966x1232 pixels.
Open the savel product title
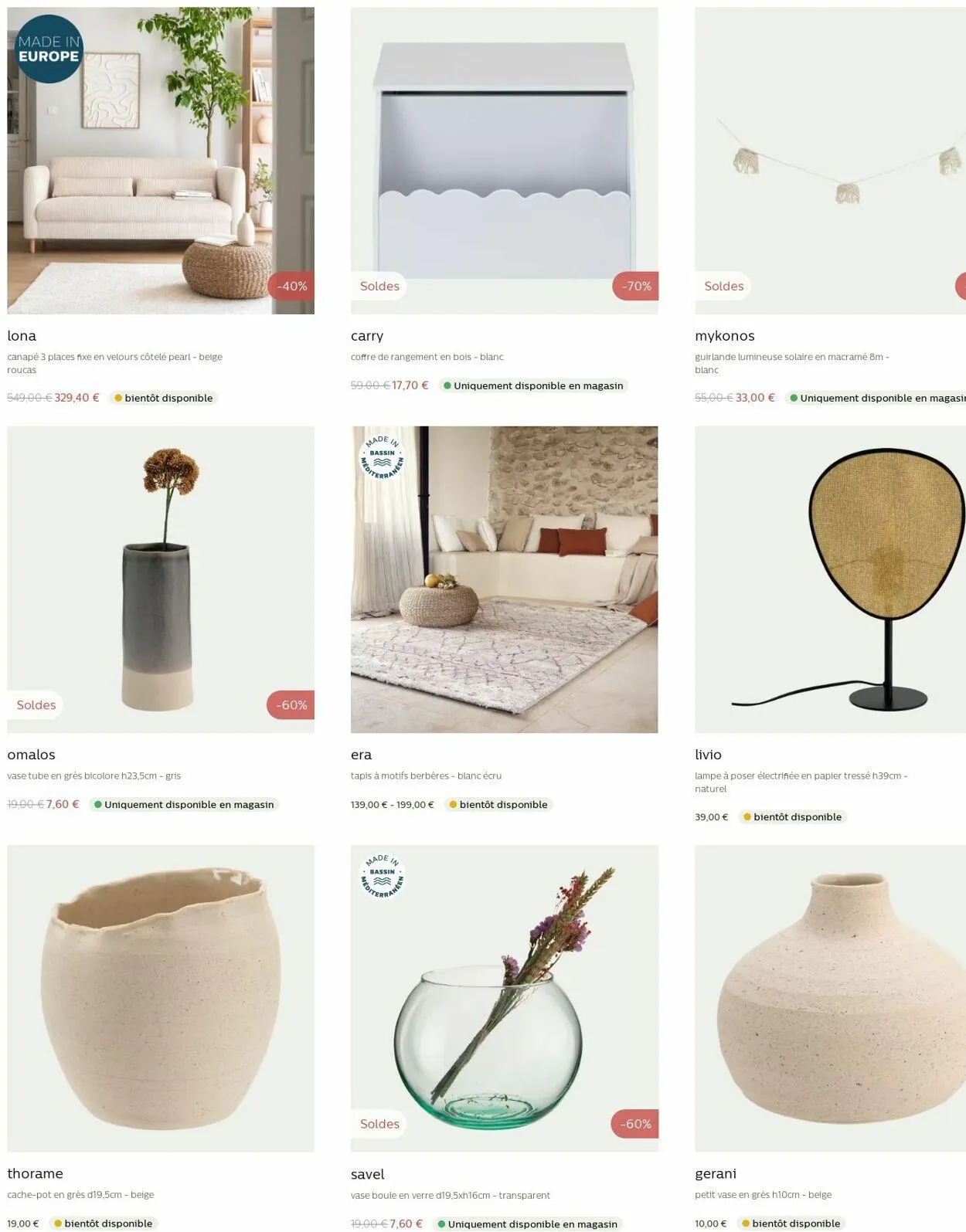click(367, 1174)
